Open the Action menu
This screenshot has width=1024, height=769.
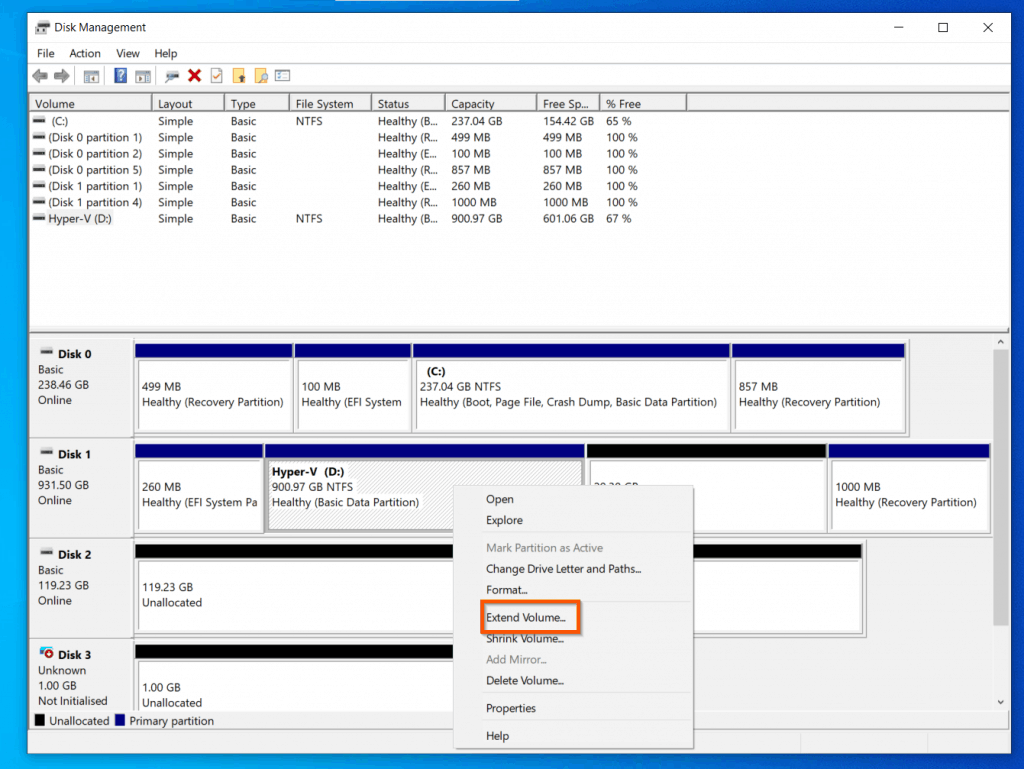(85, 54)
